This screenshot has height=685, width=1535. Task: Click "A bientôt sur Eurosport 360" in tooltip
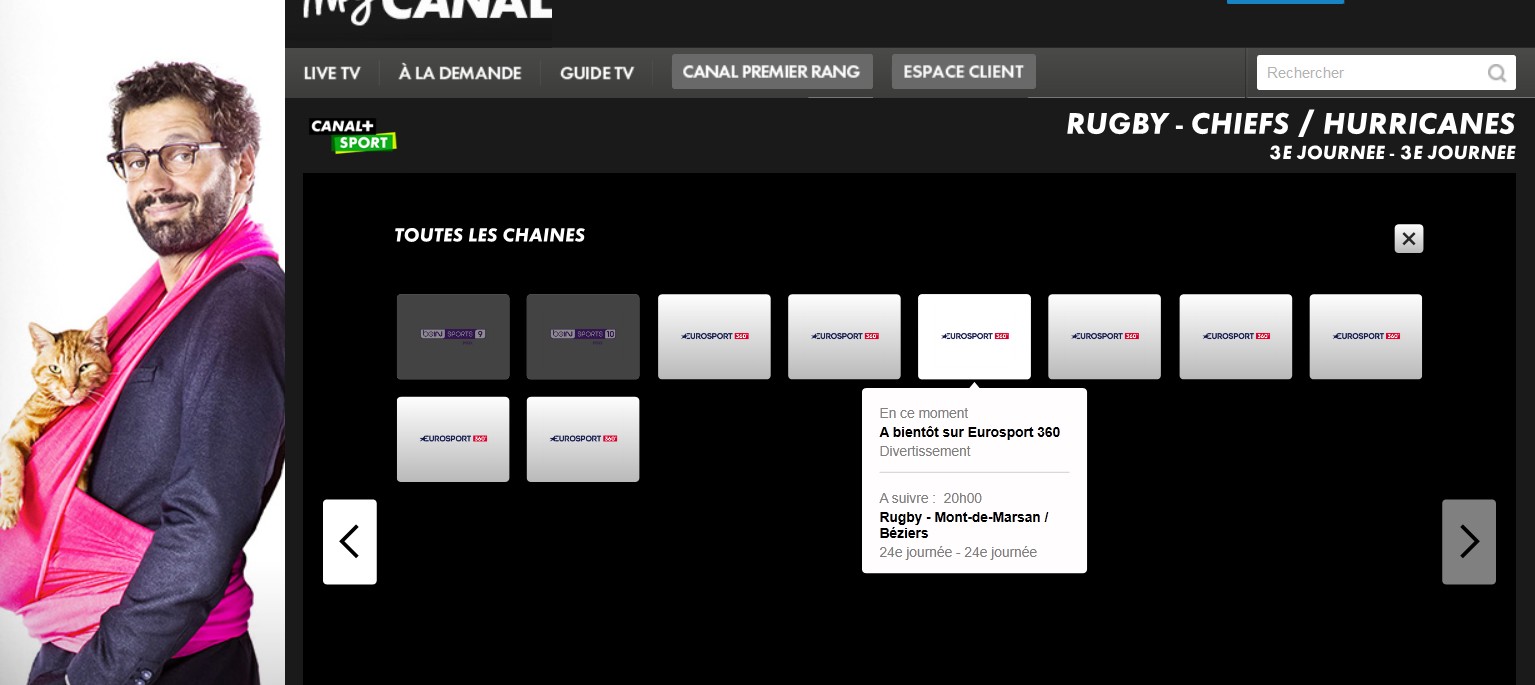970,432
